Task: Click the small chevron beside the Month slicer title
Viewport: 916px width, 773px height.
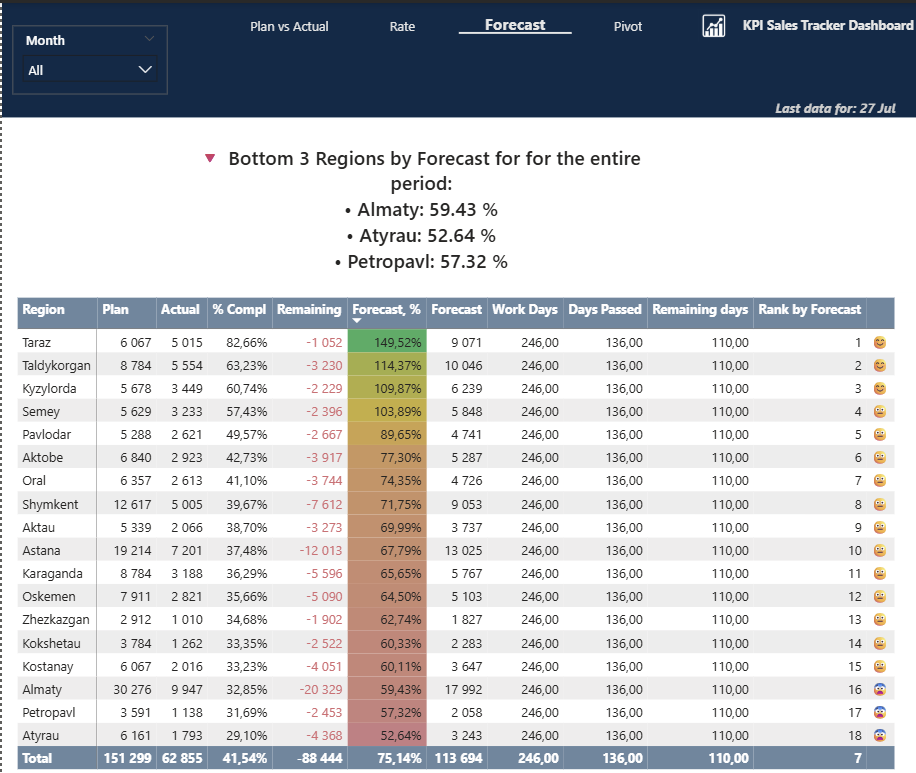Action: (150, 39)
